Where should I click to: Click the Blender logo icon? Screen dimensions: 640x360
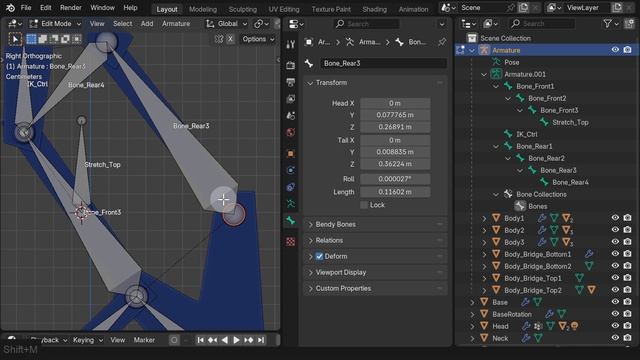[10, 8]
